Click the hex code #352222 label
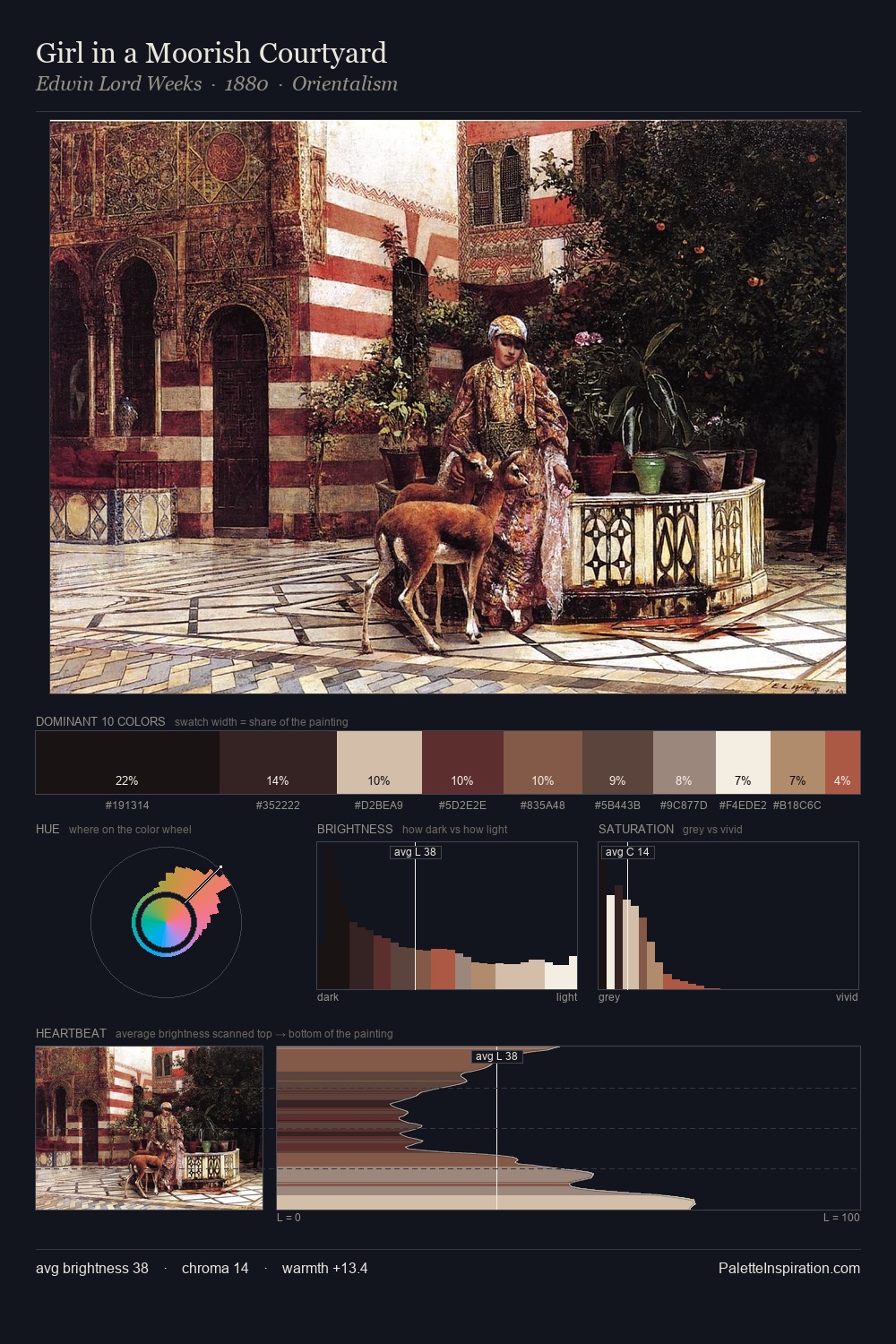Screen dimensions: 896x1344 (x=278, y=806)
